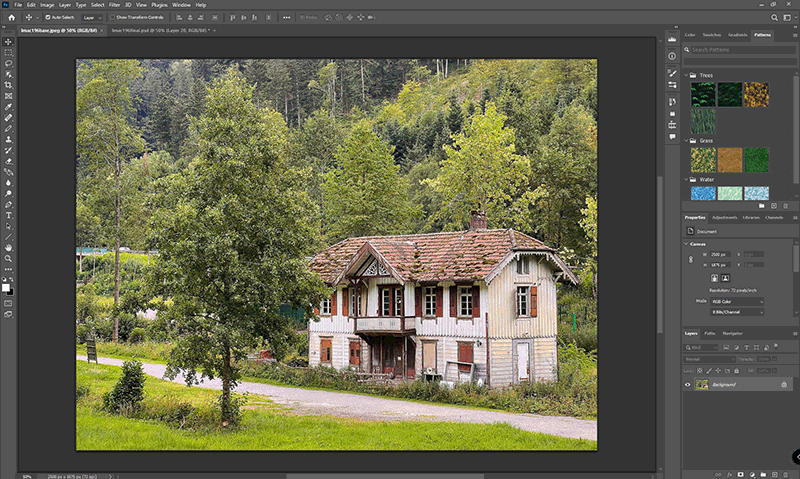Screen dimensions: 800x479
Task: Switch to the Swatches tab
Action: [711, 35]
